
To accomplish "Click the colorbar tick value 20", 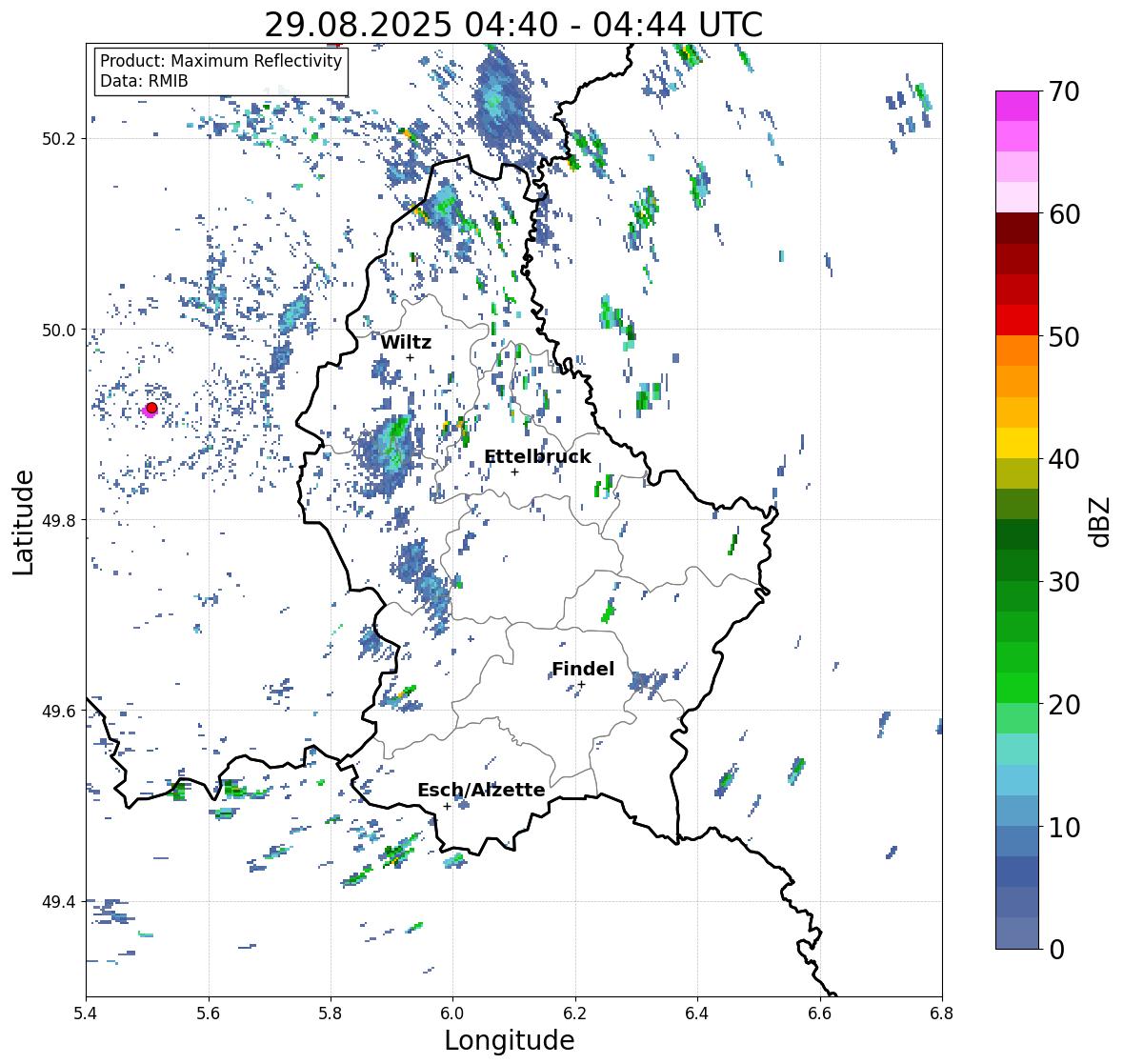I will coord(1064,705).
